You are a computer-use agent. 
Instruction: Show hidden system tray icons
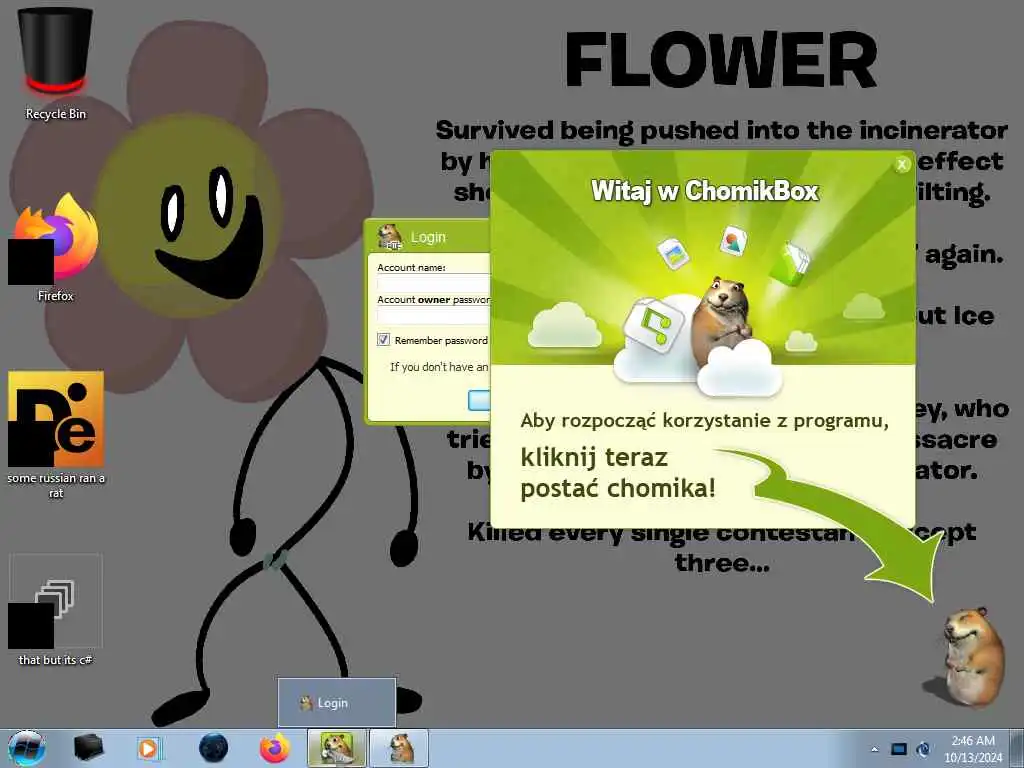[875, 749]
